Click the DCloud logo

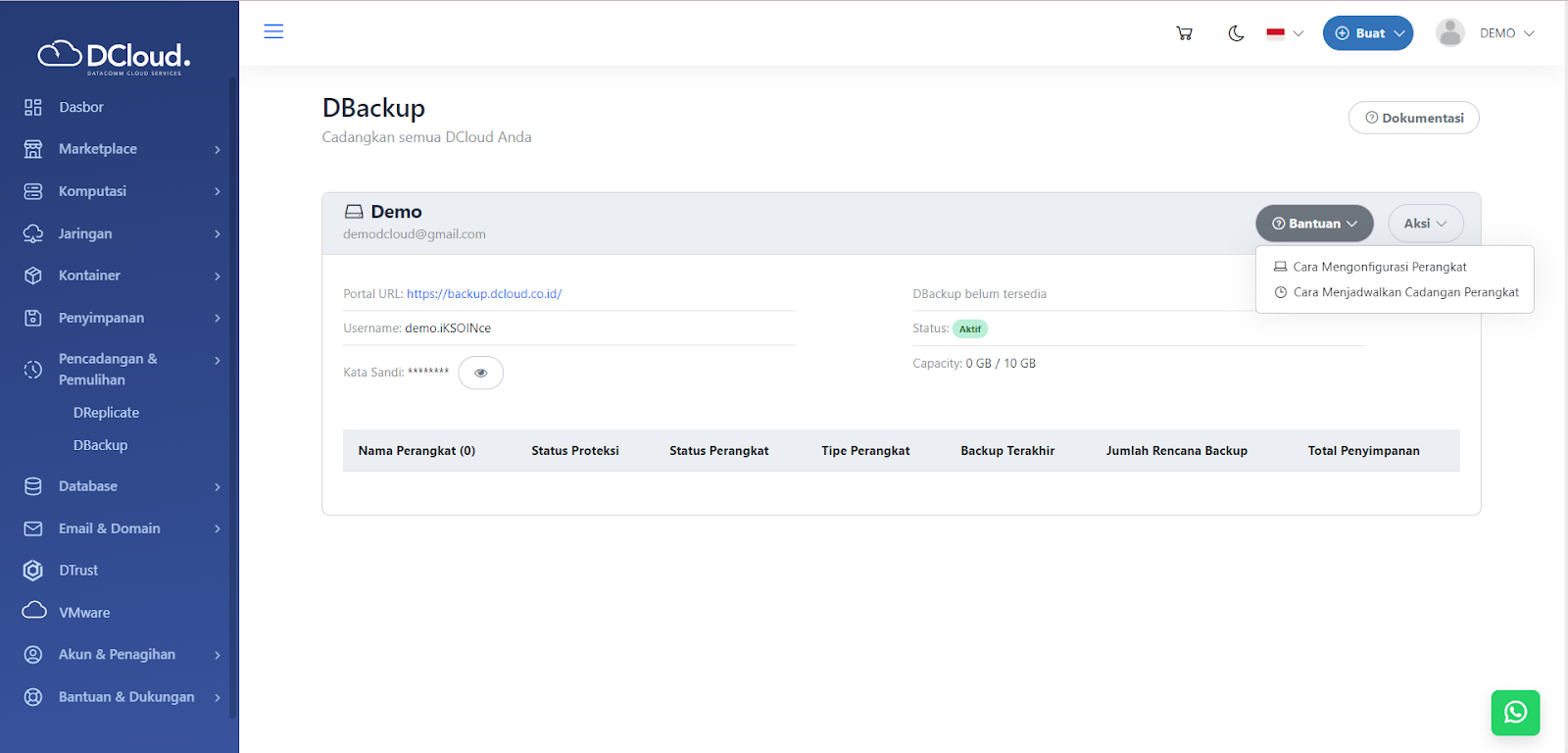114,57
